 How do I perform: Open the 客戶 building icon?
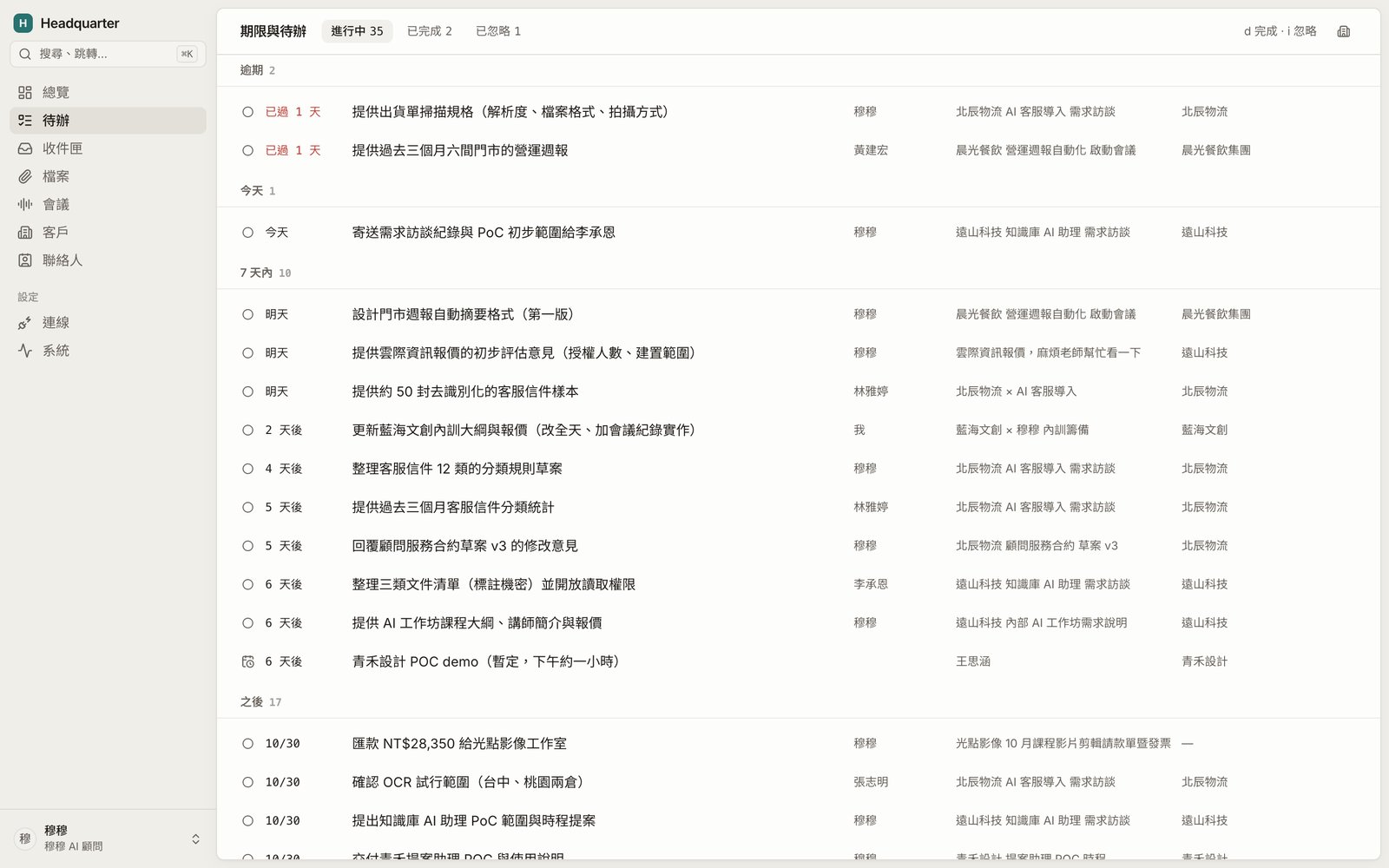(x=25, y=233)
